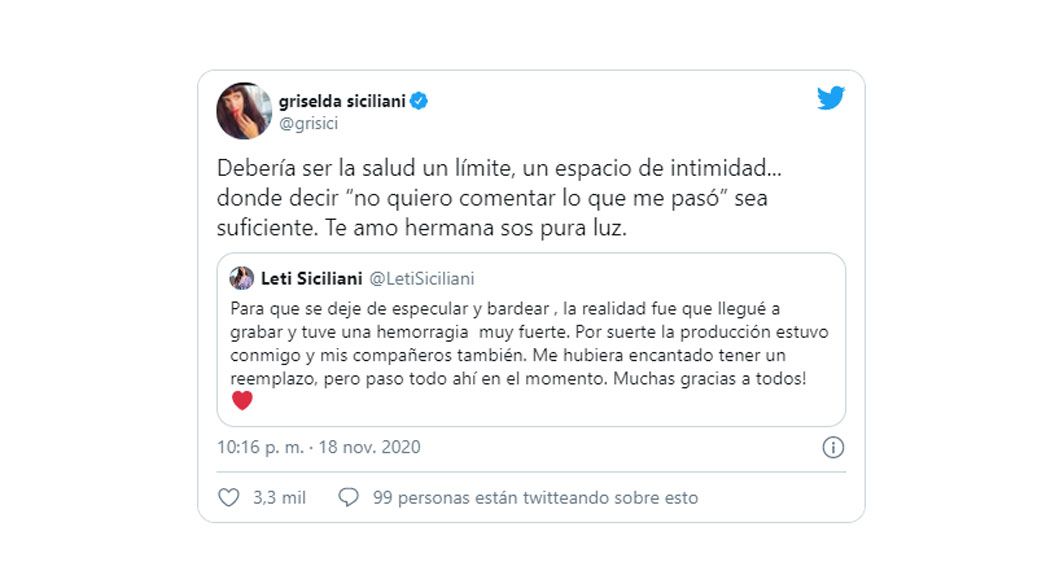The height and width of the screenshot is (576, 1060).
Task: Click the red heart emoji in quoted tweet
Action: tap(242, 401)
